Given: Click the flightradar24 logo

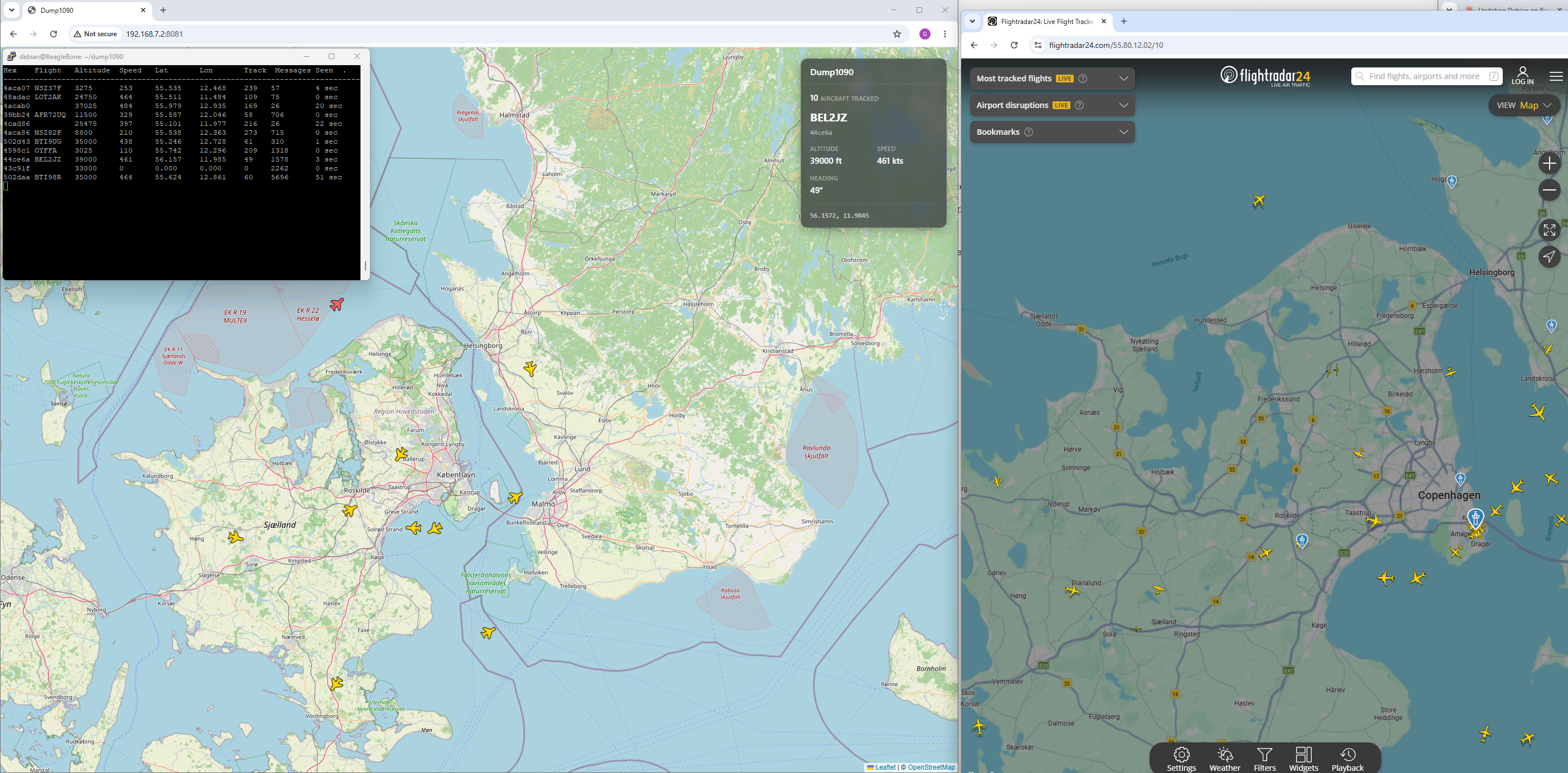Looking at the screenshot, I should 1265,76.
